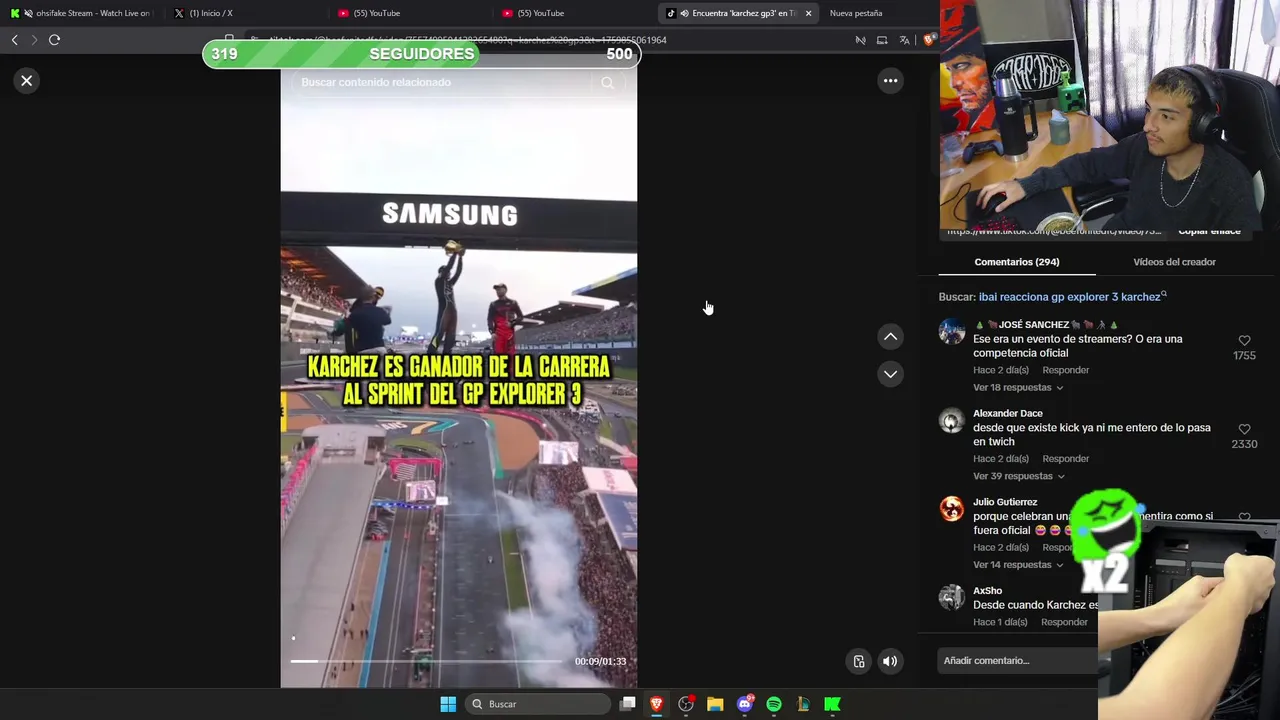The image size is (1280, 720).
Task: Open the three-dots more options menu
Action: (890, 81)
